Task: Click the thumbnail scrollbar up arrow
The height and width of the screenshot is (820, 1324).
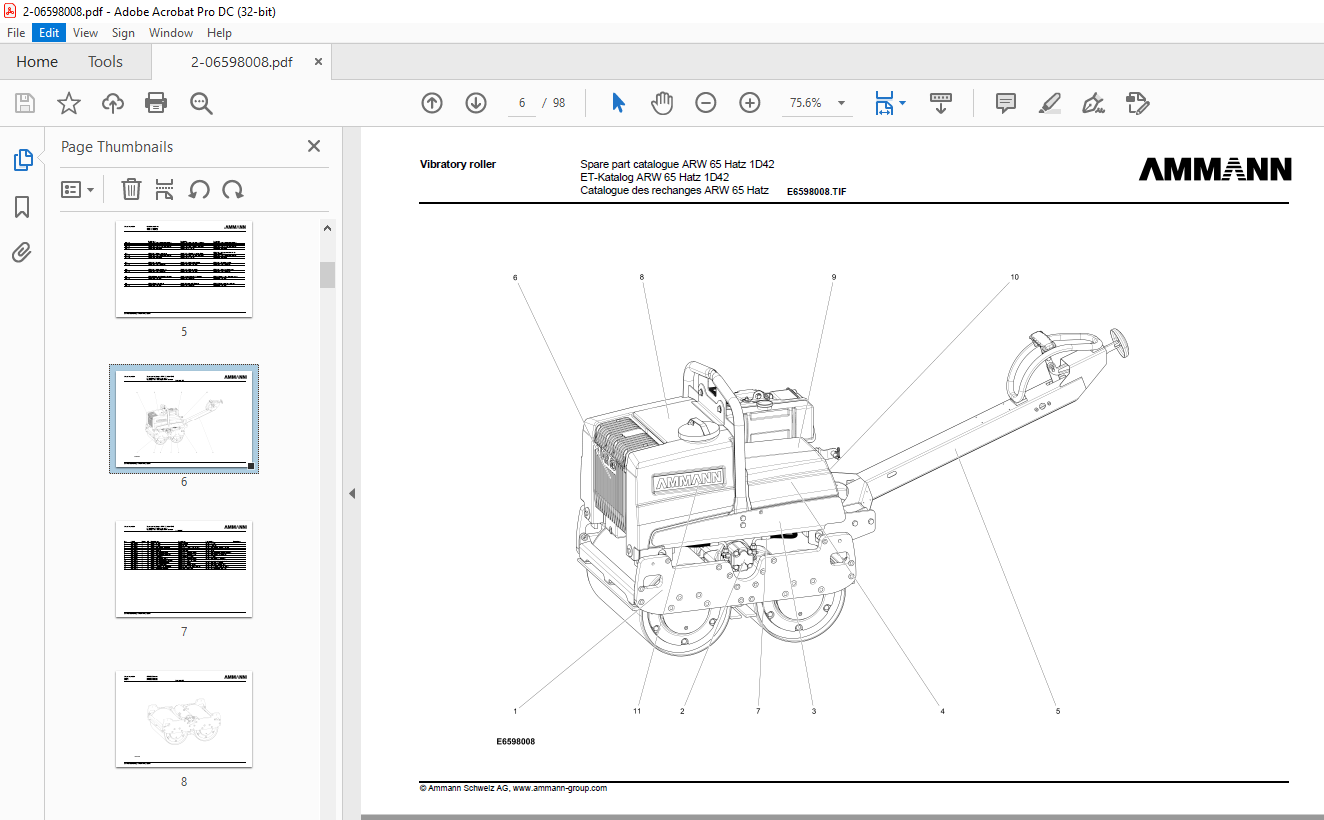Action: [x=327, y=229]
